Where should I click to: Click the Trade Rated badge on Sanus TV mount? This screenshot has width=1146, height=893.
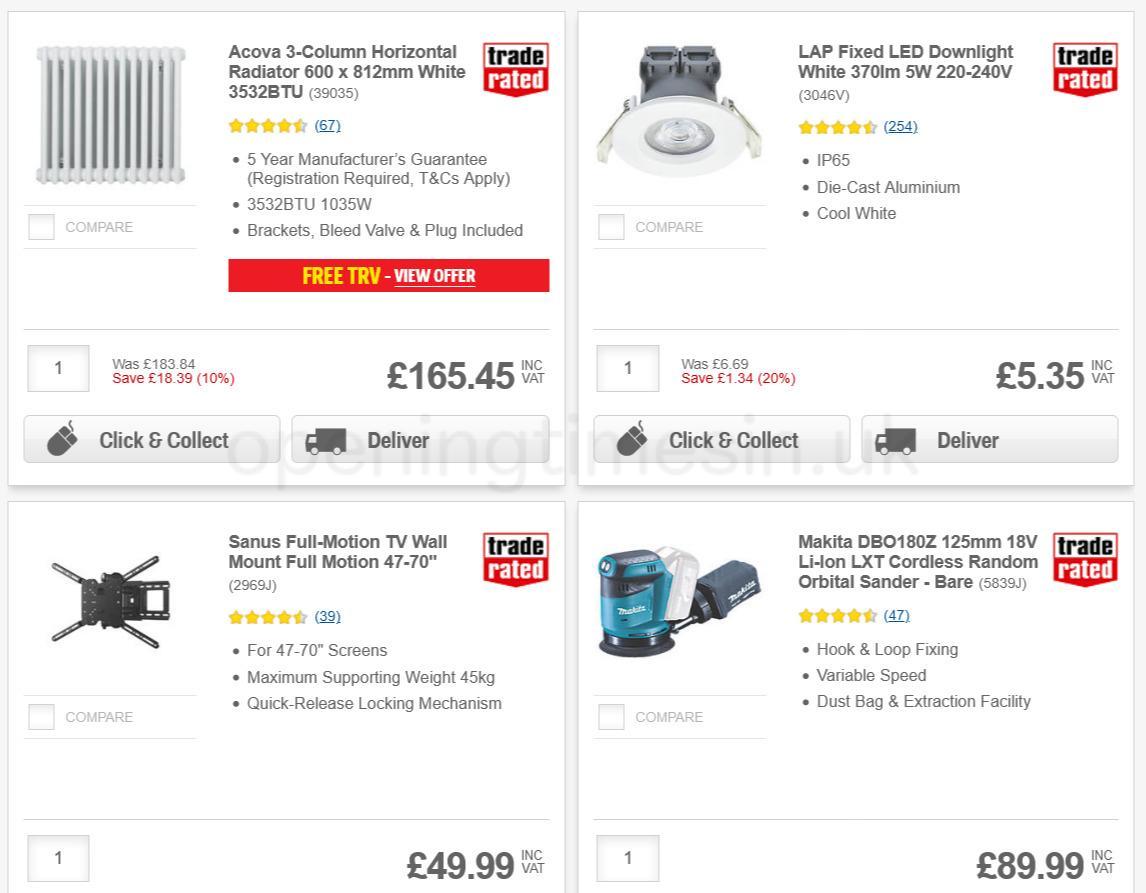click(x=514, y=557)
